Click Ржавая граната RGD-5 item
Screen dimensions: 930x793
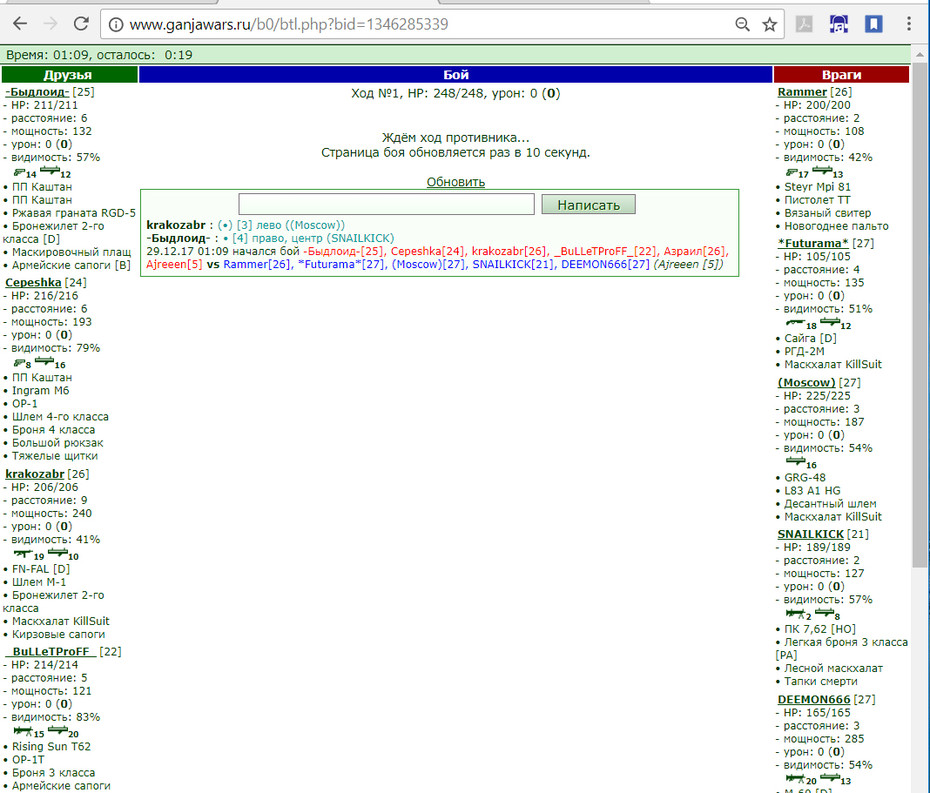(74, 213)
